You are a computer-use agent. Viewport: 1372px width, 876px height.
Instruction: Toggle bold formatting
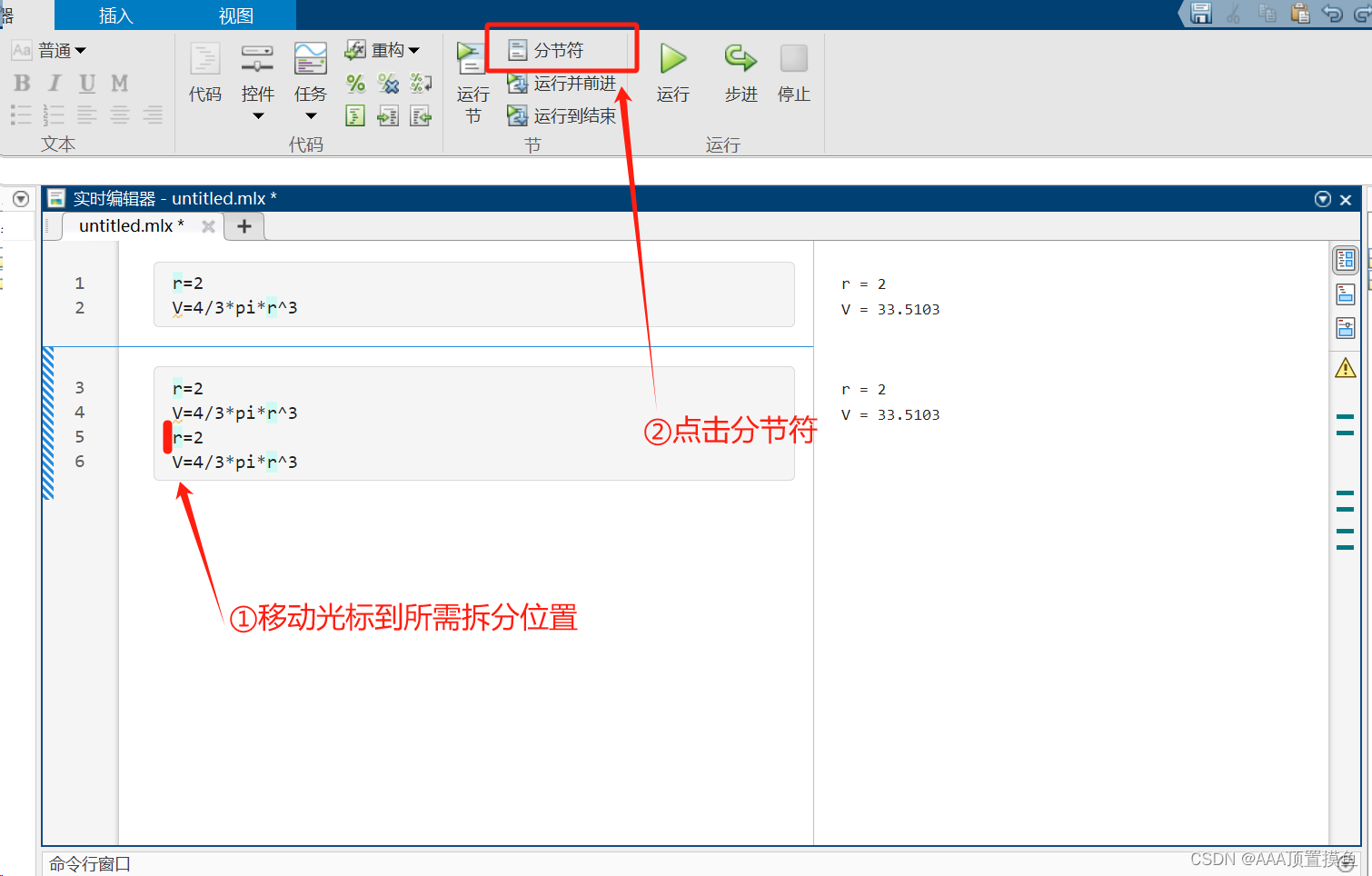point(21,83)
